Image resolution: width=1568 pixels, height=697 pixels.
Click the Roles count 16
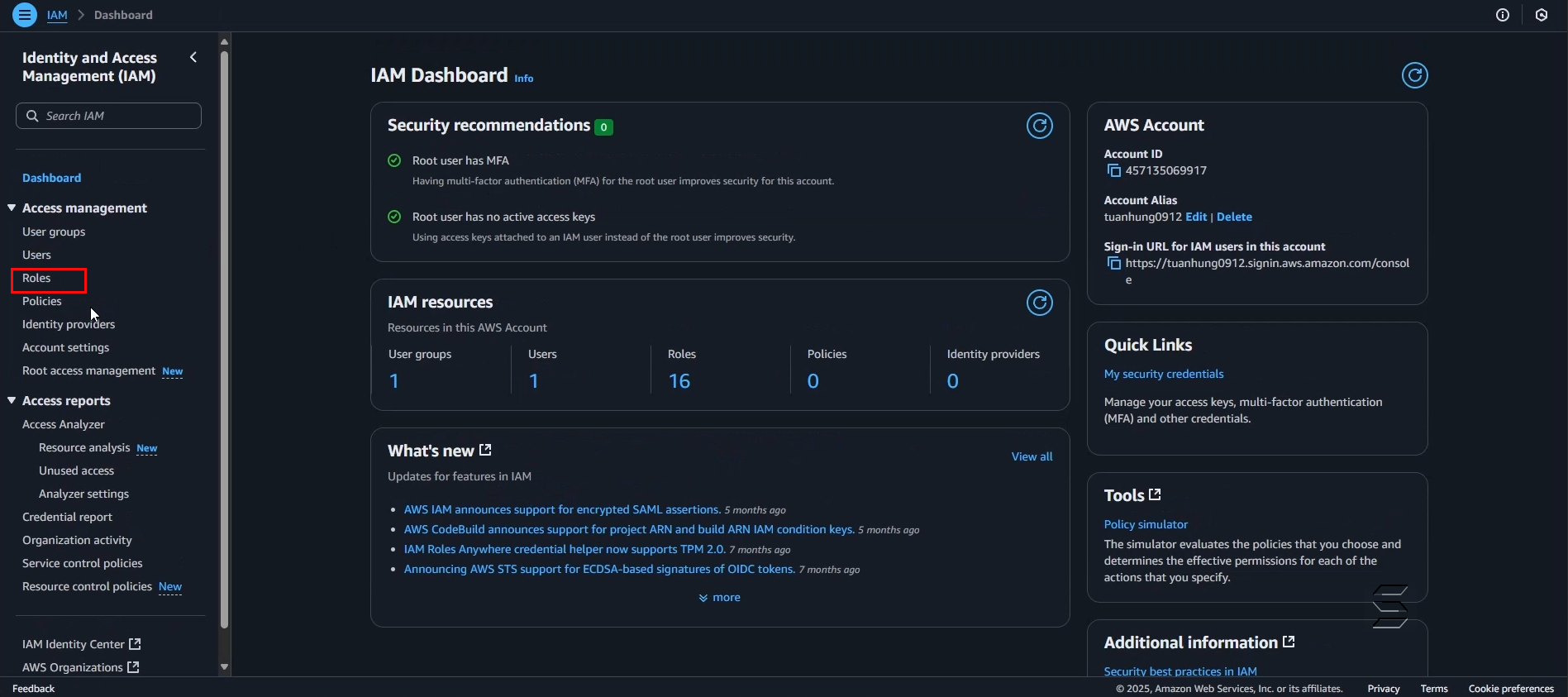pos(679,381)
